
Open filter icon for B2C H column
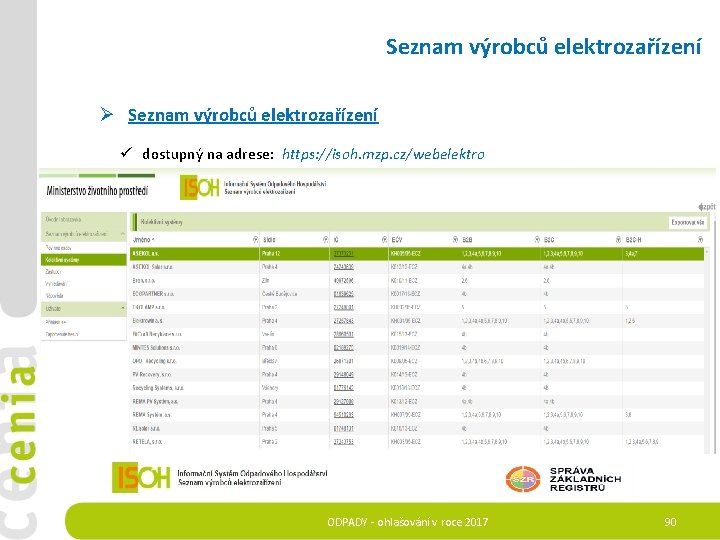[x=700, y=239]
